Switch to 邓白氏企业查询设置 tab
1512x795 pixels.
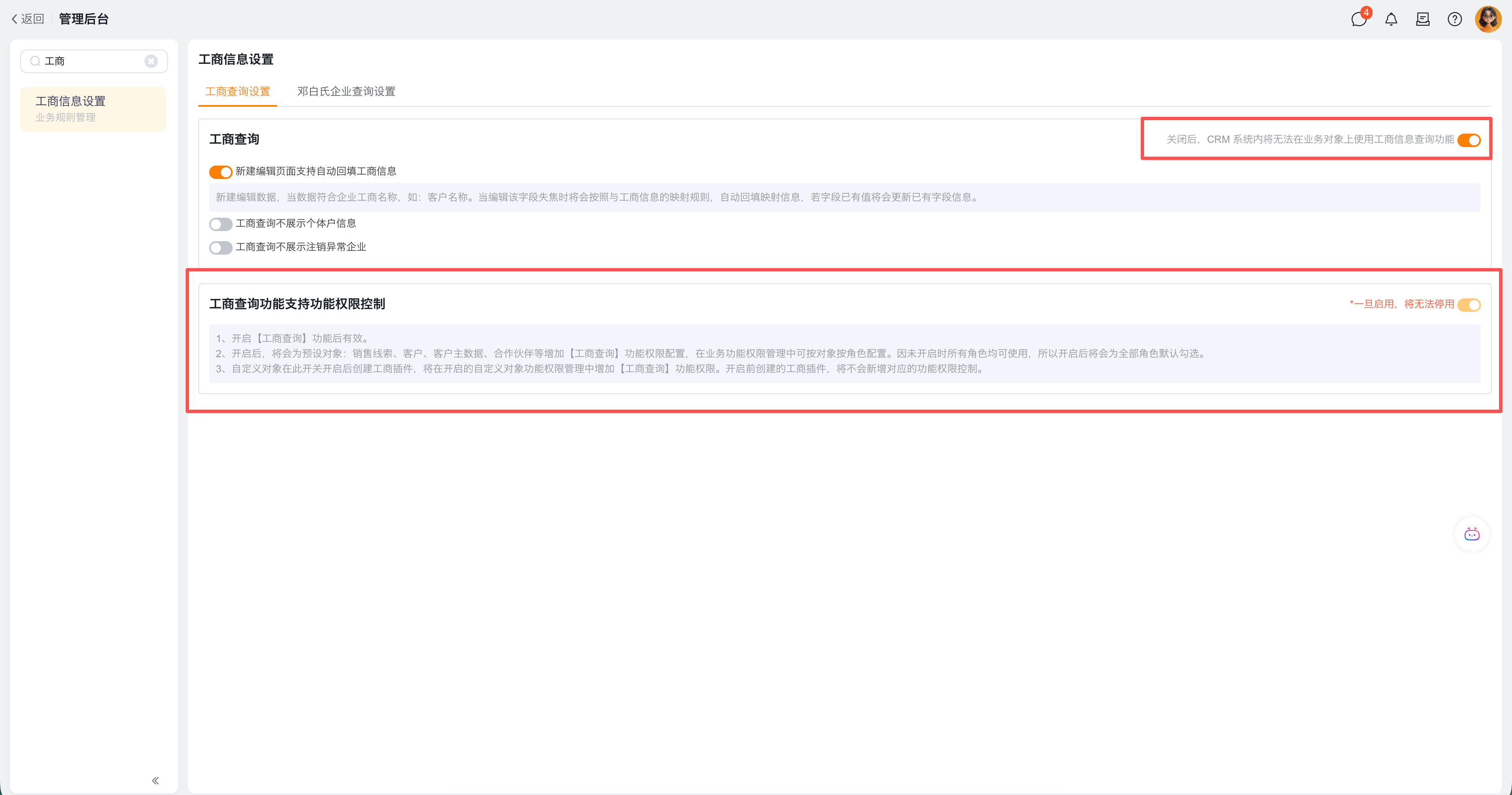(346, 92)
